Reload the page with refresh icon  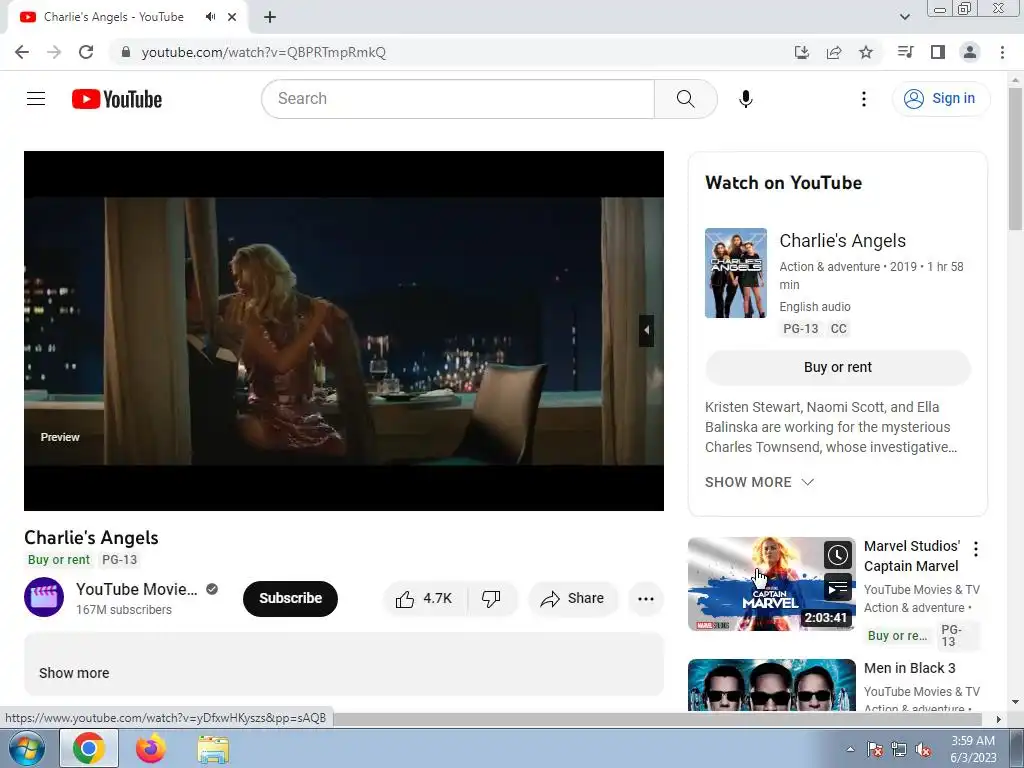pos(86,52)
